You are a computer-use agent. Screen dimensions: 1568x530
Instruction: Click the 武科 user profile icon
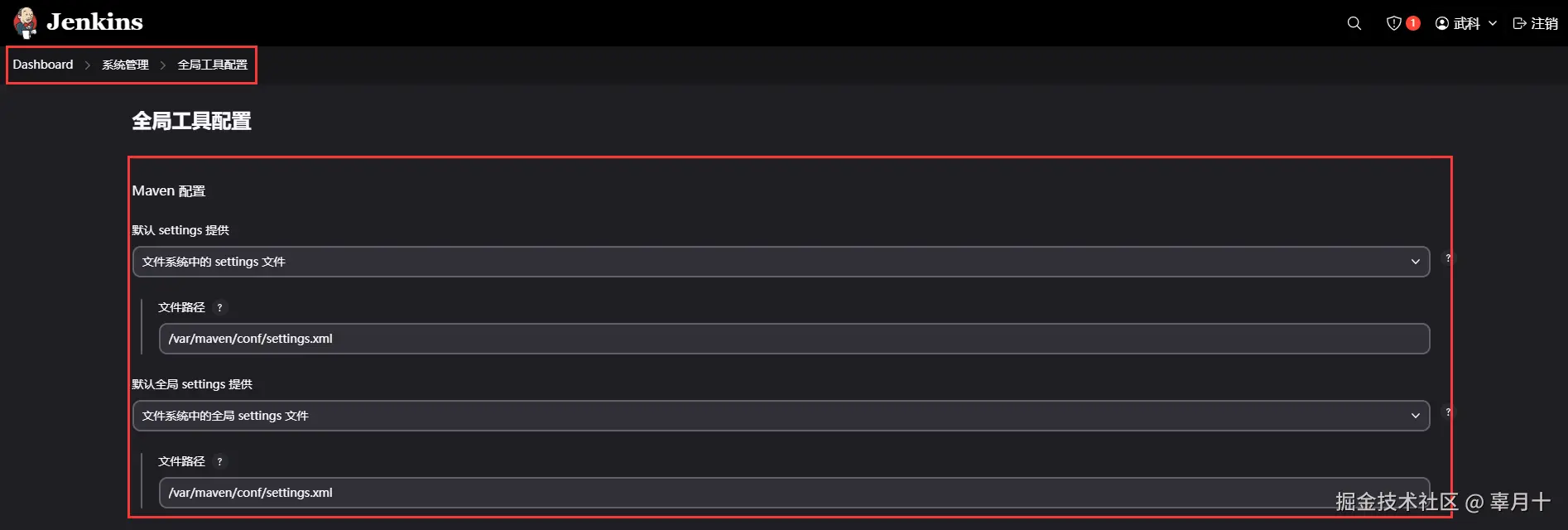point(1442,23)
